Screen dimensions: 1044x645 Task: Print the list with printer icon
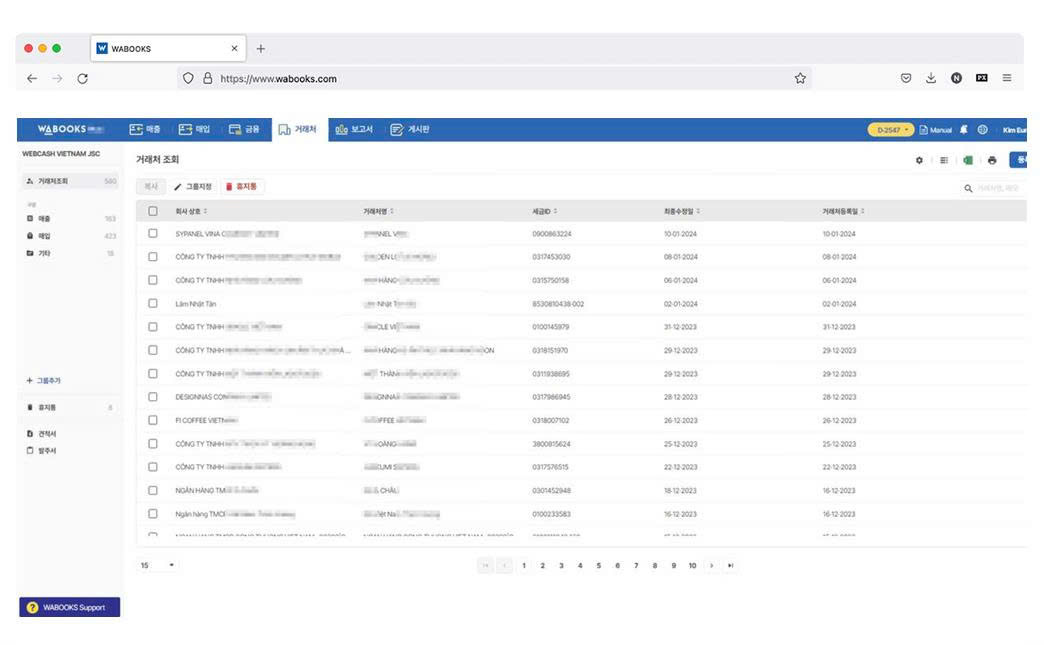pyautogui.click(x=992, y=160)
